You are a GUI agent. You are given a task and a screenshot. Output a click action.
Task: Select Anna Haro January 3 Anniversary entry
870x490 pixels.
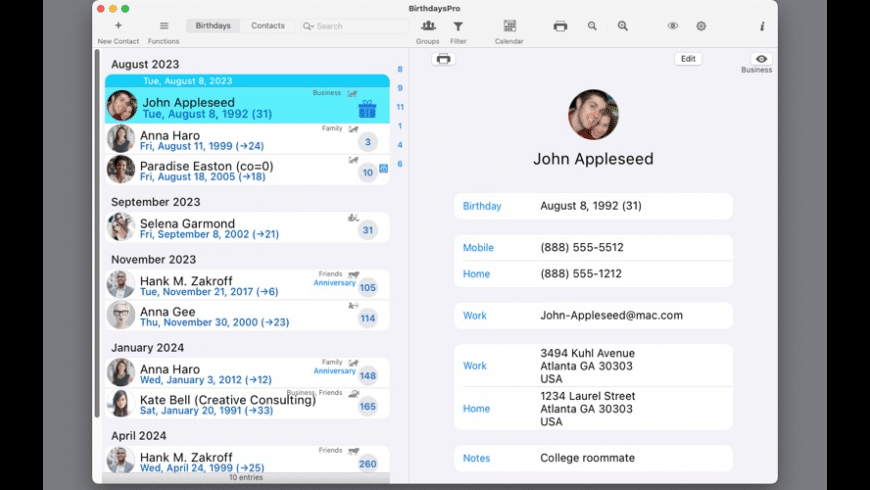247,372
